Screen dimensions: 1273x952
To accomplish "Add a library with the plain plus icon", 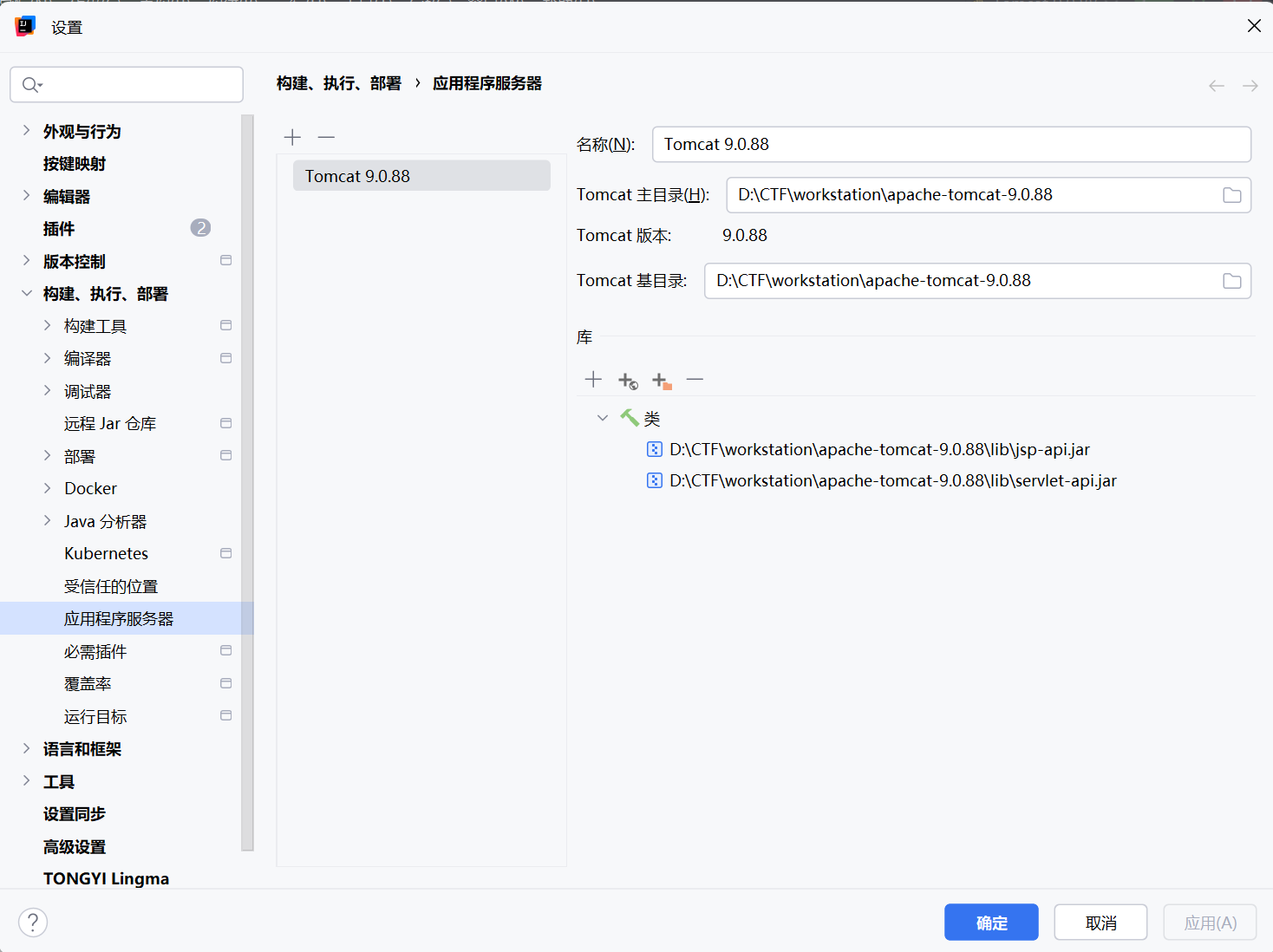I will (593, 379).
